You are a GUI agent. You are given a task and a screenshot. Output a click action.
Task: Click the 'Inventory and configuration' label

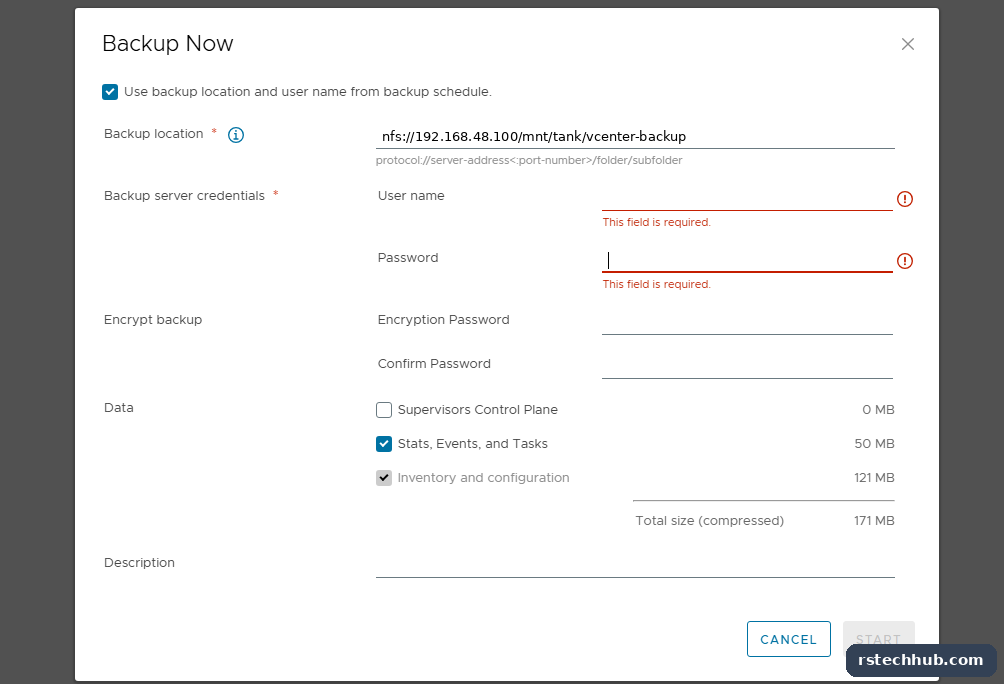pos(483,478)
